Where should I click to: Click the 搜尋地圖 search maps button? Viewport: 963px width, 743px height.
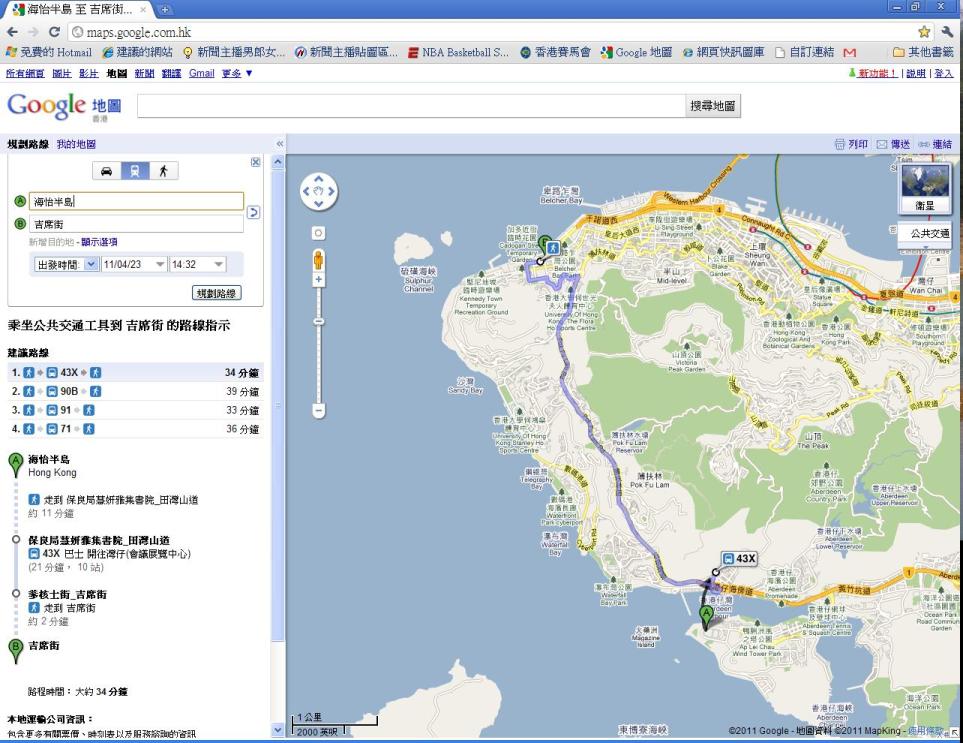[x=712, y=106]
